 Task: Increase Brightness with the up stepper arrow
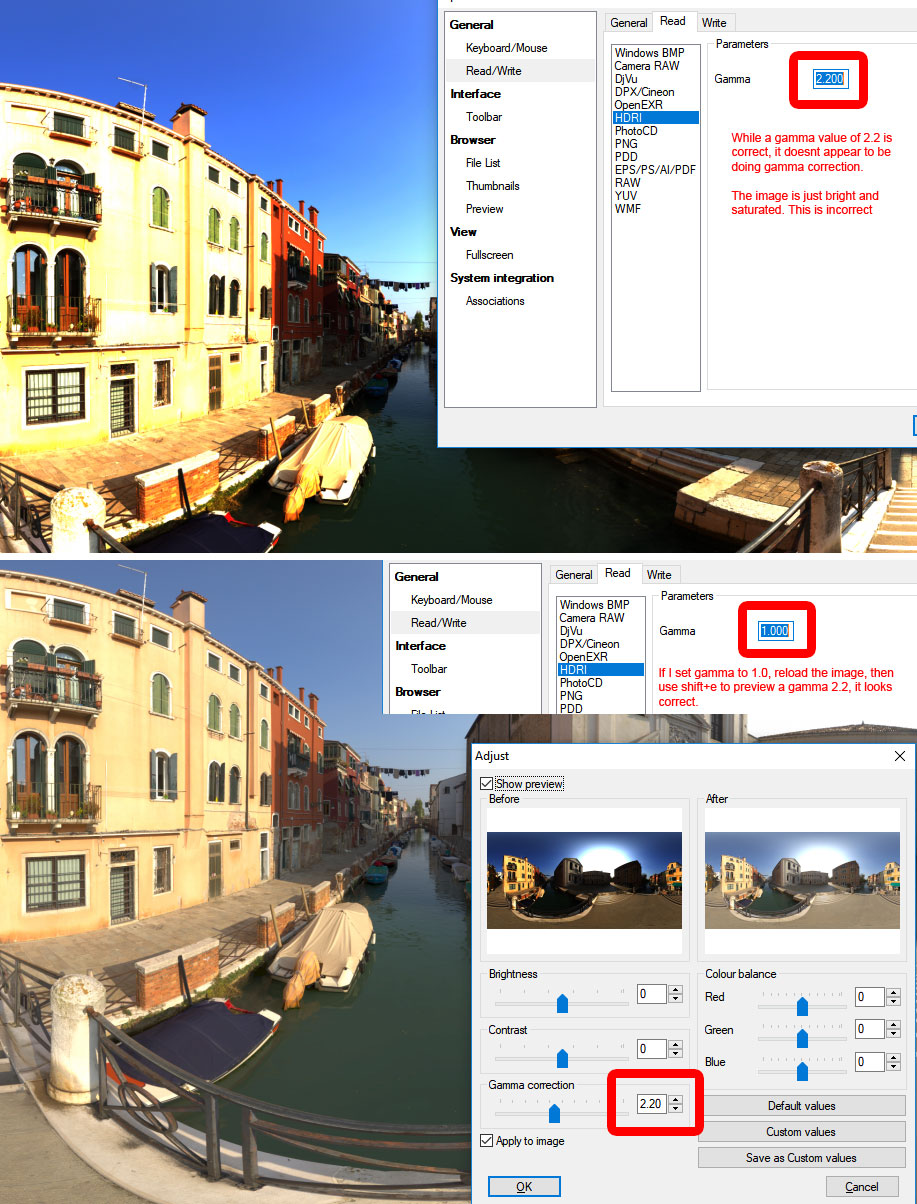point(675,989)
